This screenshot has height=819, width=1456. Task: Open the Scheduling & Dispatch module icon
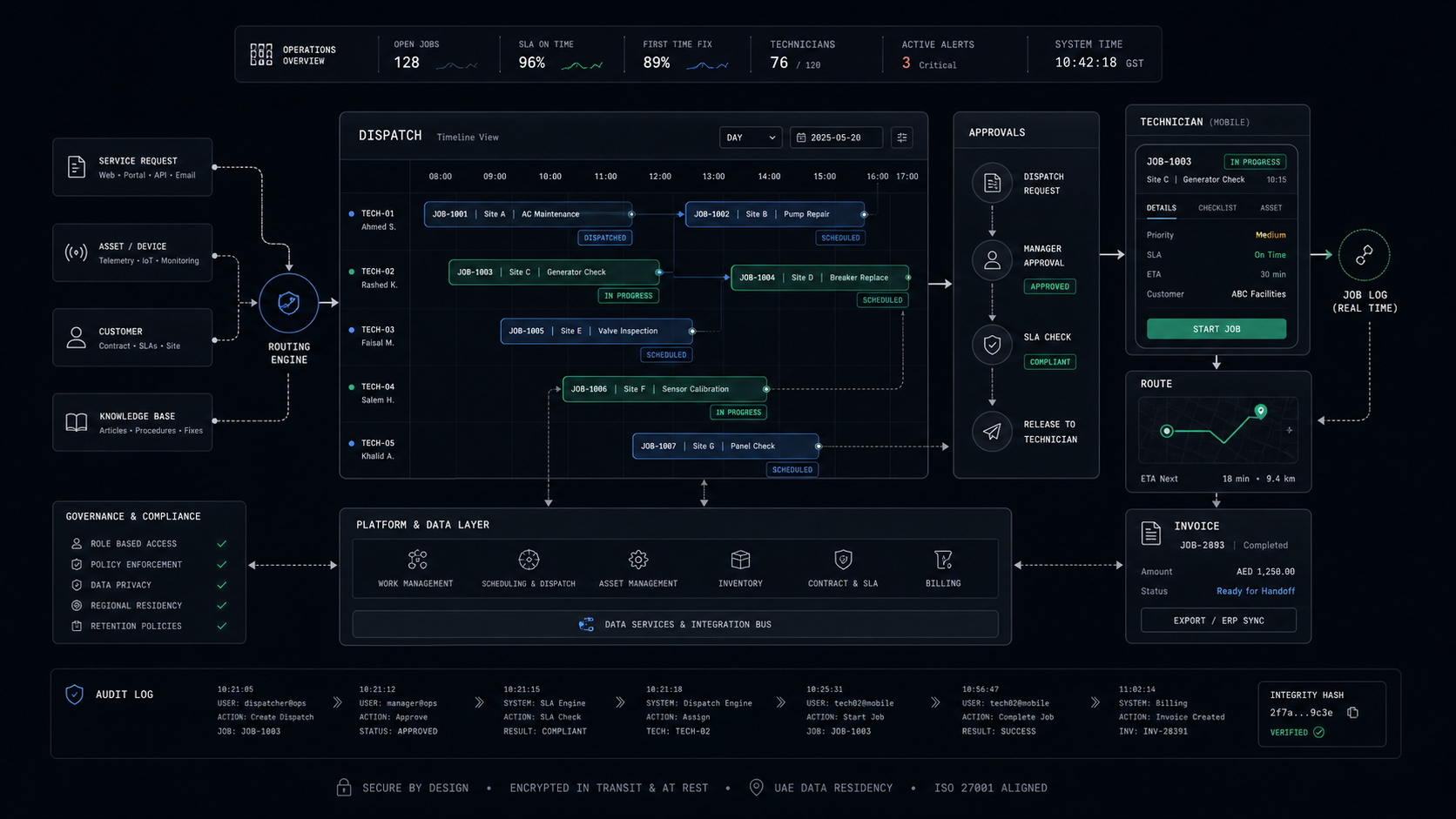[x=529, y=559]
